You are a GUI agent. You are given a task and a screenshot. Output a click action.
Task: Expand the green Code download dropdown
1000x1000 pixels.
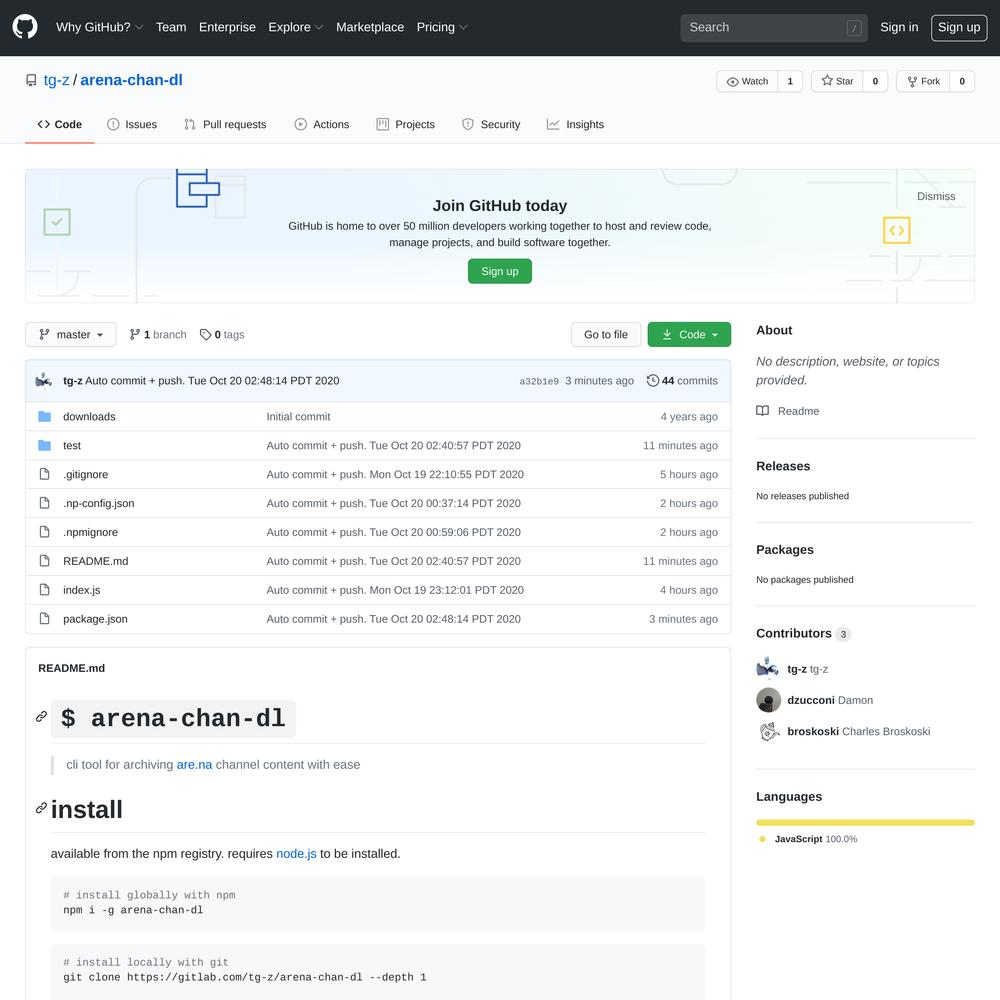689,335
